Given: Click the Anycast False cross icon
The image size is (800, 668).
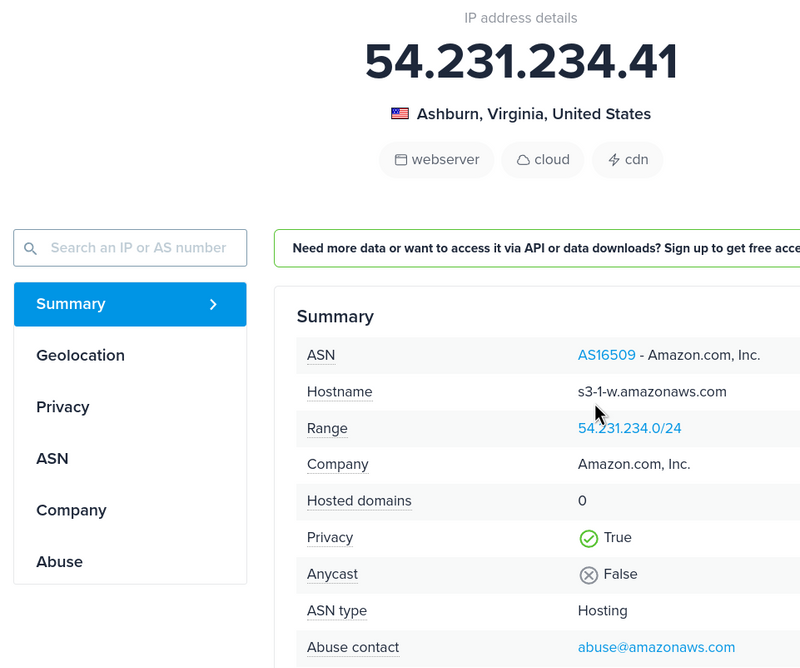Looking at the screenshot, I should [589, 575].
